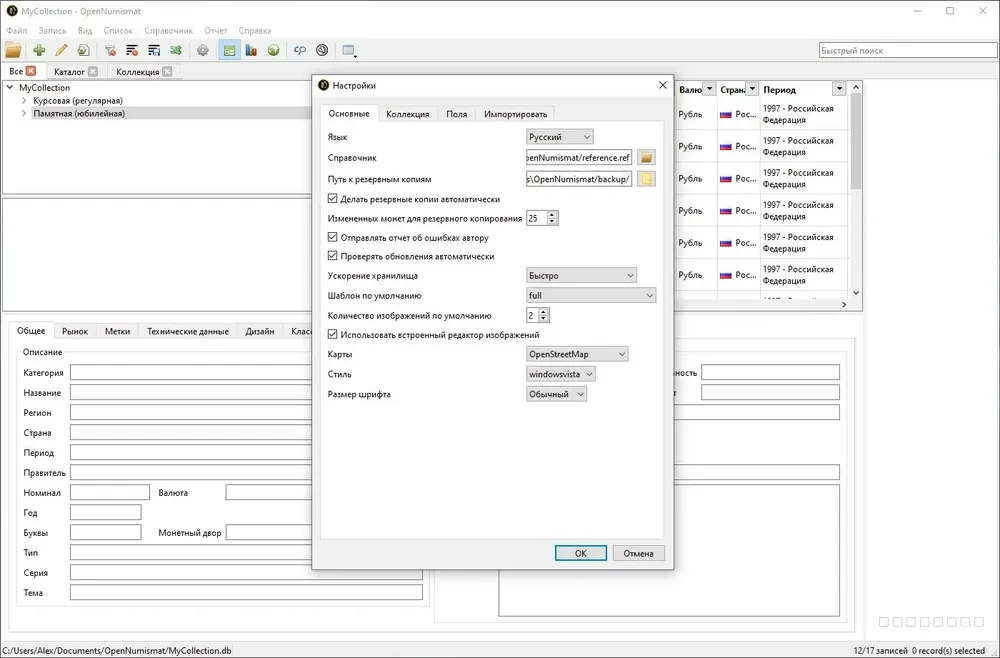Click the Numista round toolbar icon
This screenshot has width=1000, height=658.
point(322,50)
